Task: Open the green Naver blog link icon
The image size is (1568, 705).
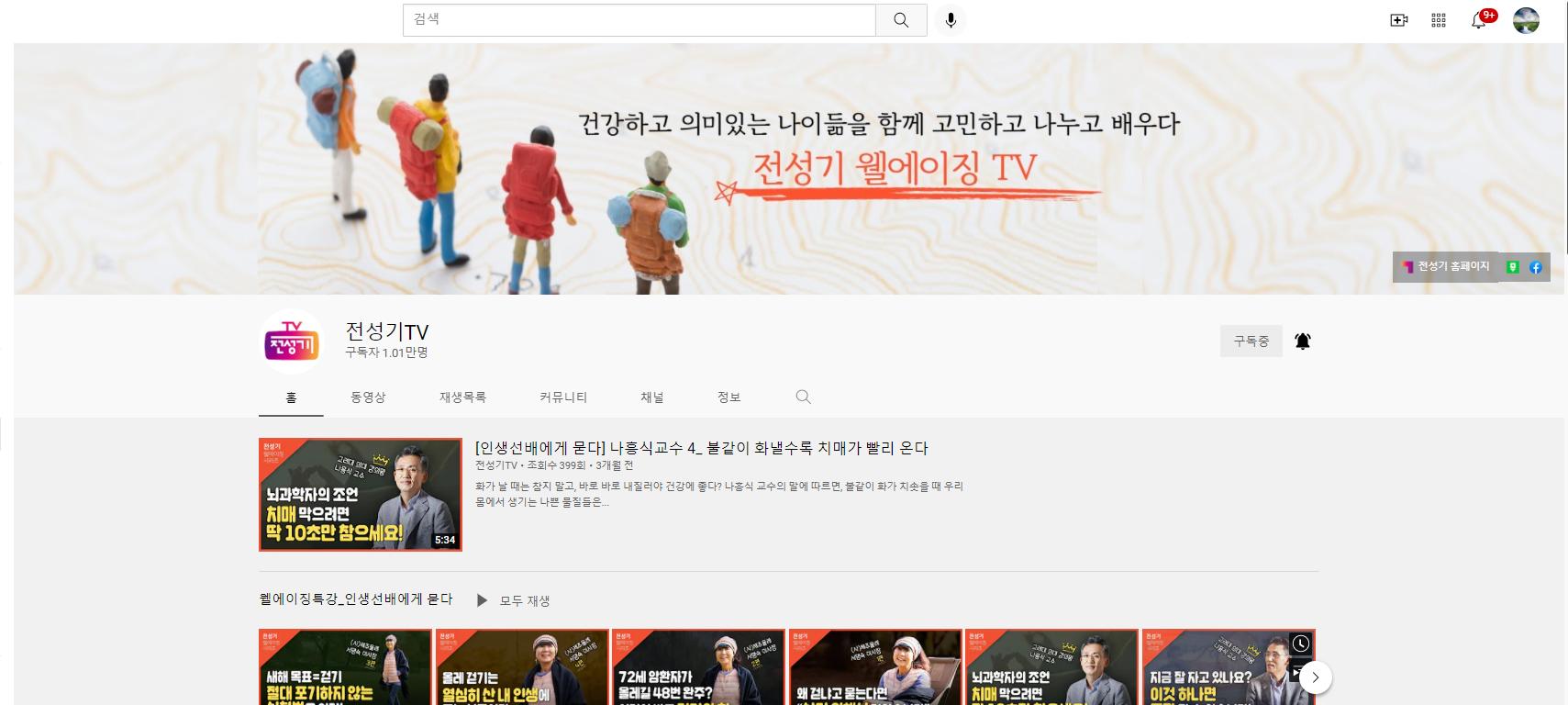Action: [1513, 267]
